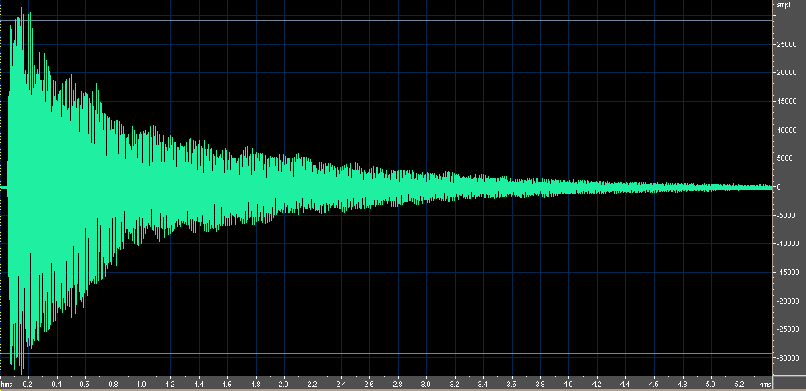Click the 2.0 mark on the time ruler
806x391 pixels.
click(284, 384)
